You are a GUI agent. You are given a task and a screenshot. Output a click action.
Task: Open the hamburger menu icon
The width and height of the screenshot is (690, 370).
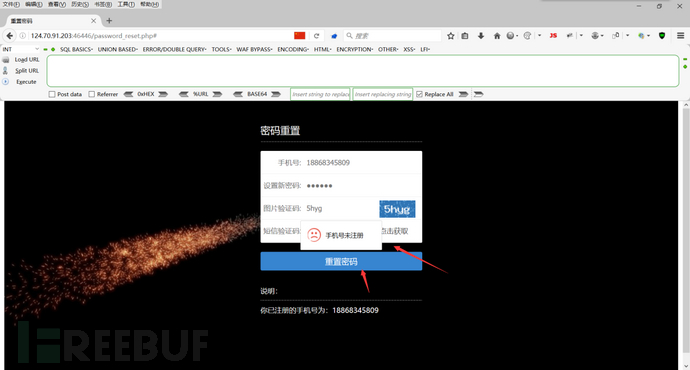[x=680, y=36]
